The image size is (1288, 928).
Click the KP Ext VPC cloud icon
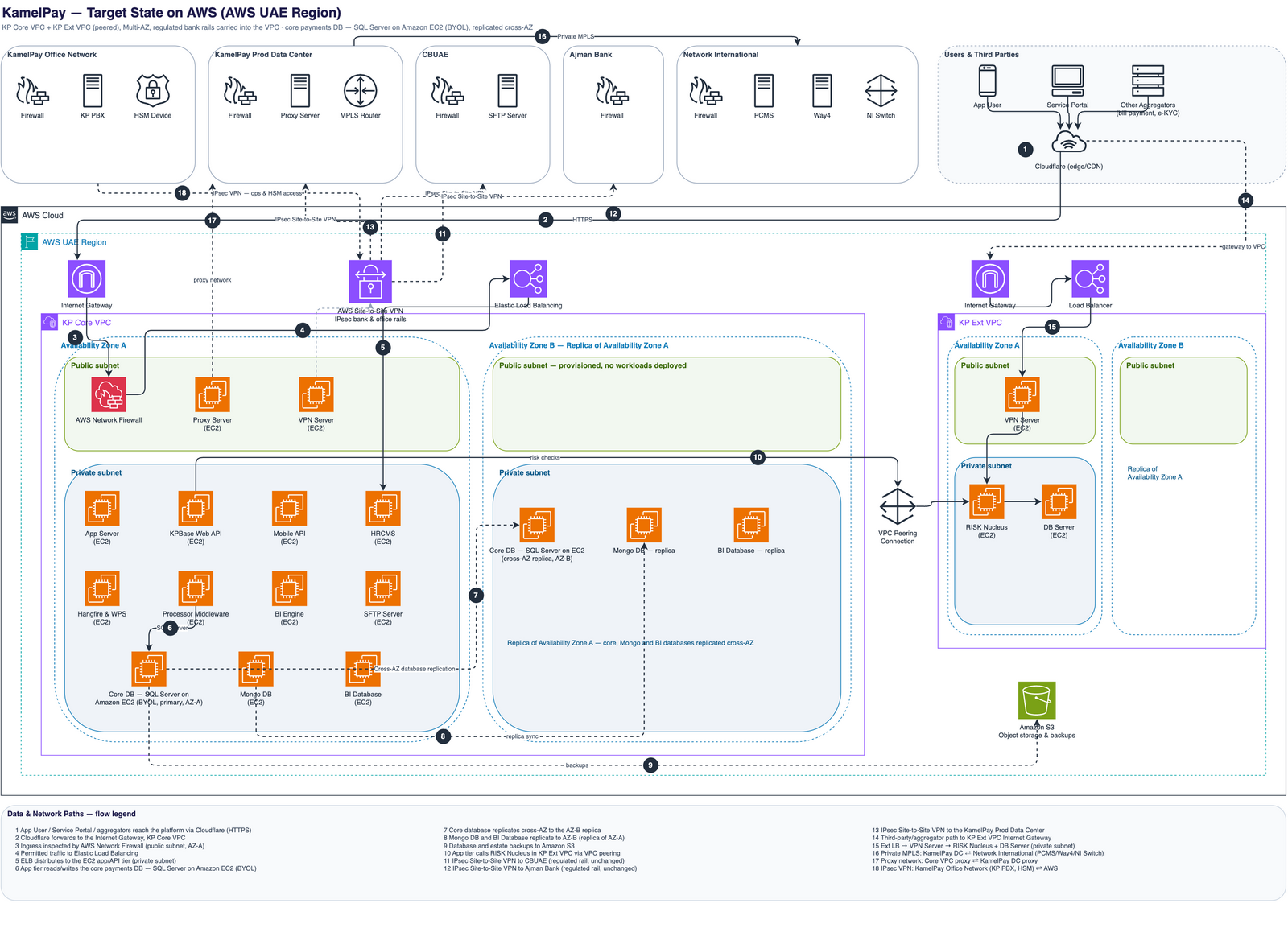click(946, 322)
